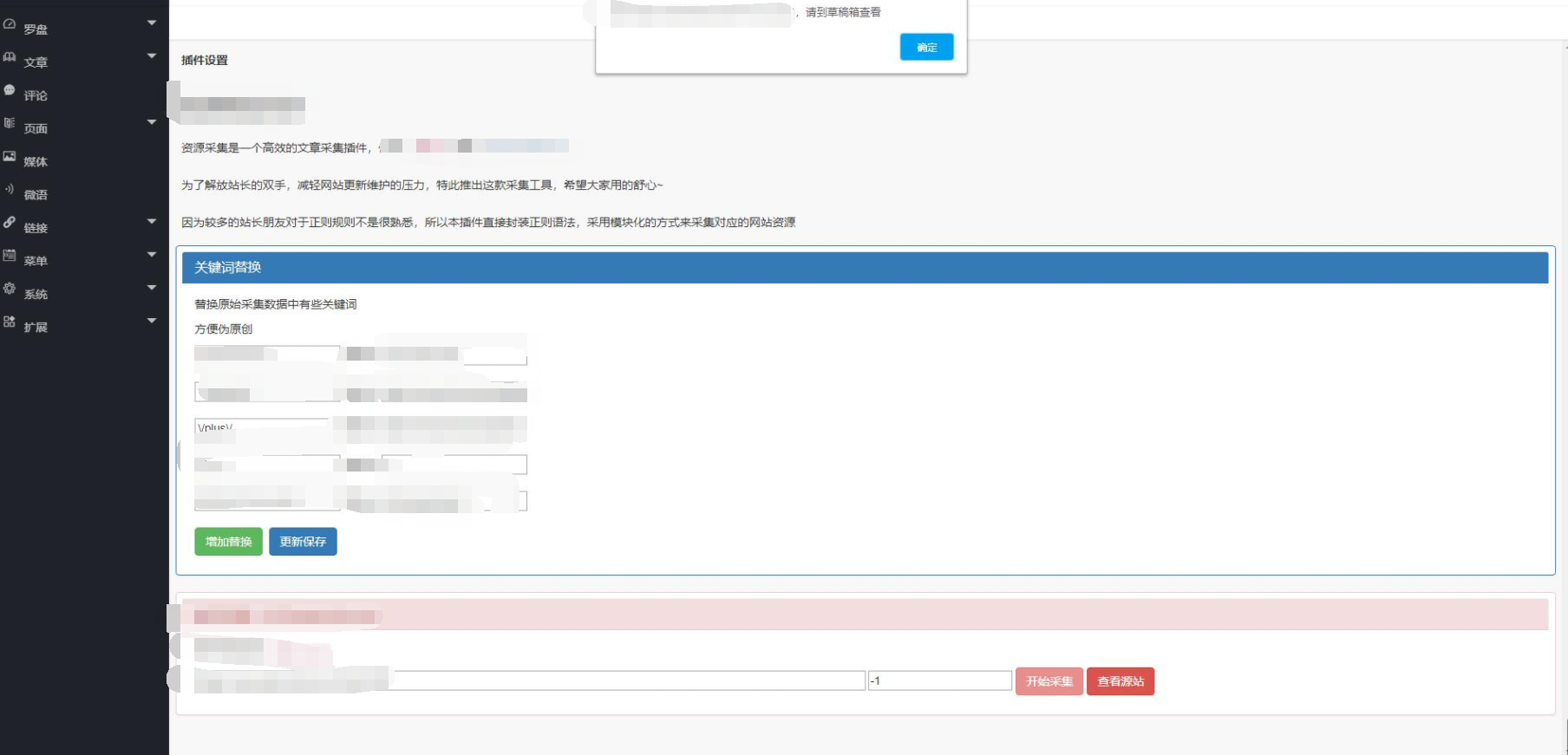Viewport: 1568px width, 755px height.
Task: Click the 微语 sound wave icon
Action: point(10,189)
